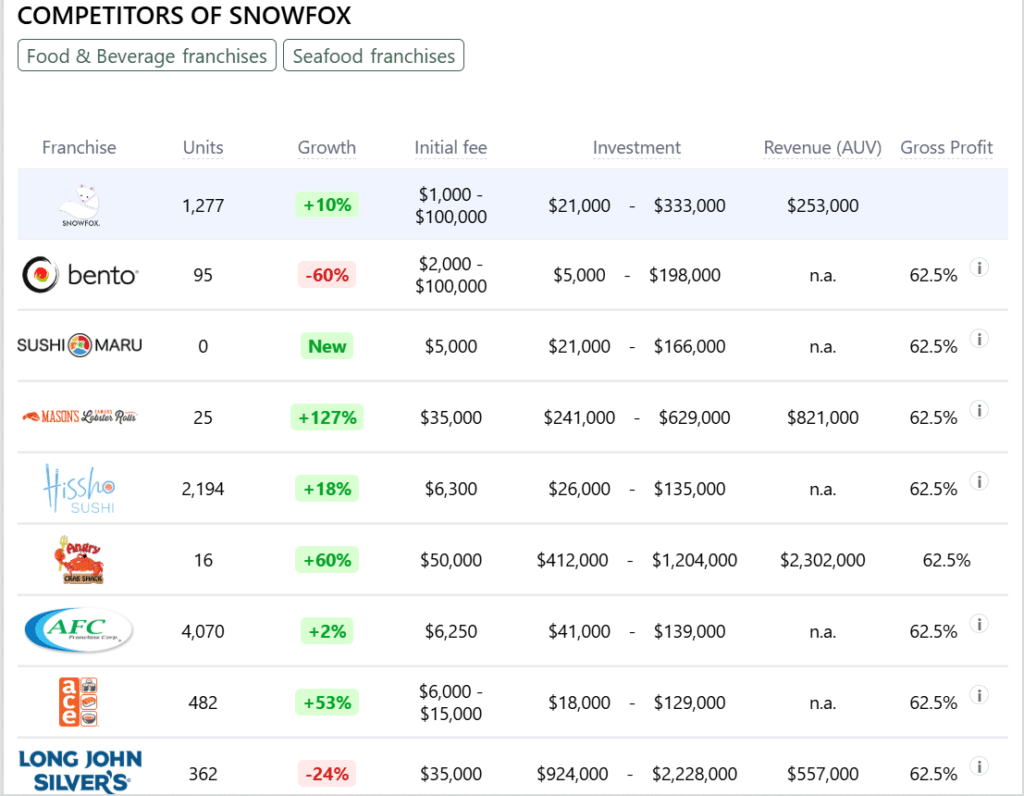Click the Angry Crab Shack logo
Screen dimensions: 1024x796
(80, 560)
